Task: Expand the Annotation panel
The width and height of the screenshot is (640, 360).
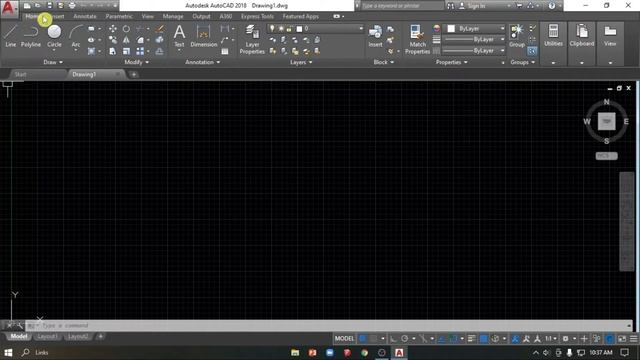Action: coord(202,62)
